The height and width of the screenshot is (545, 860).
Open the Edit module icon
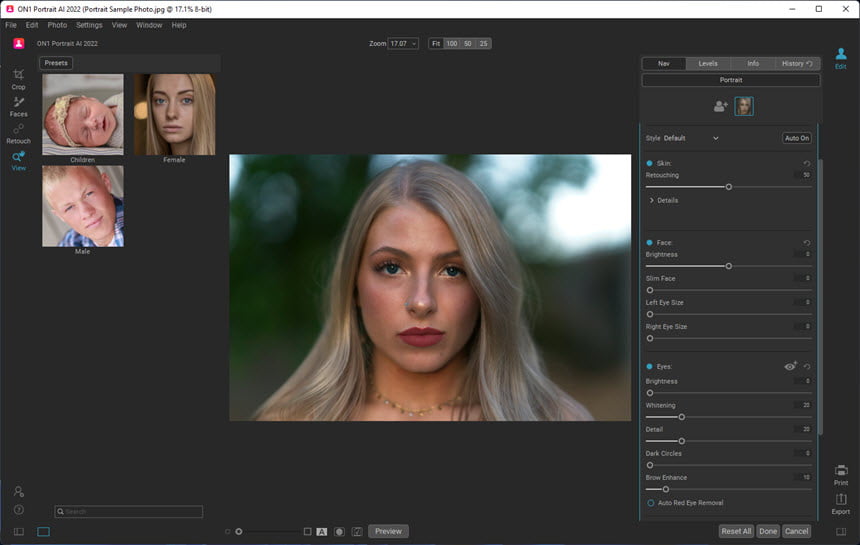coord(840,58)
